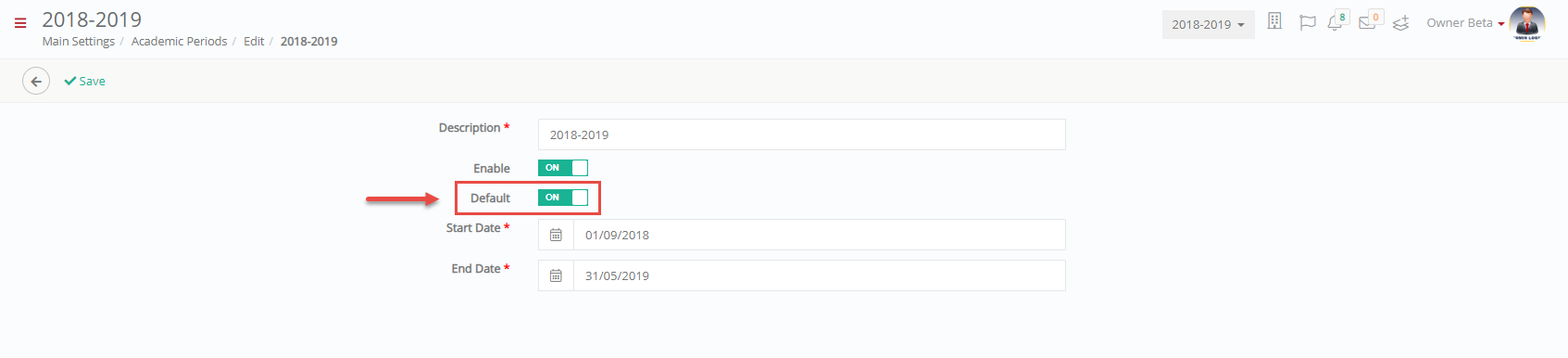Screen dimensions: 1568x358
Task: Open the Owner Beta user dropdown
Action: point(1465,23)
